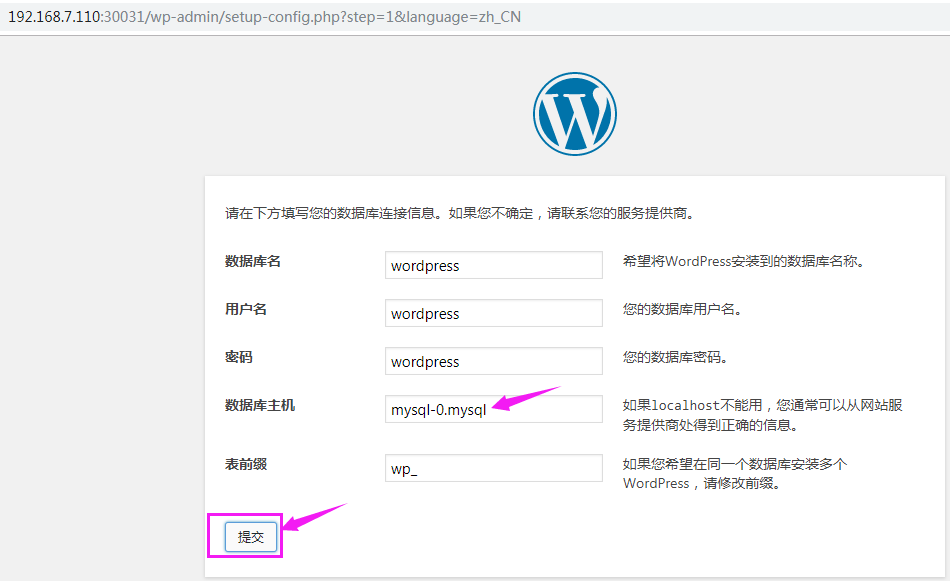Click the 数据库名 label
950x581 pixels.
(253, 261)
